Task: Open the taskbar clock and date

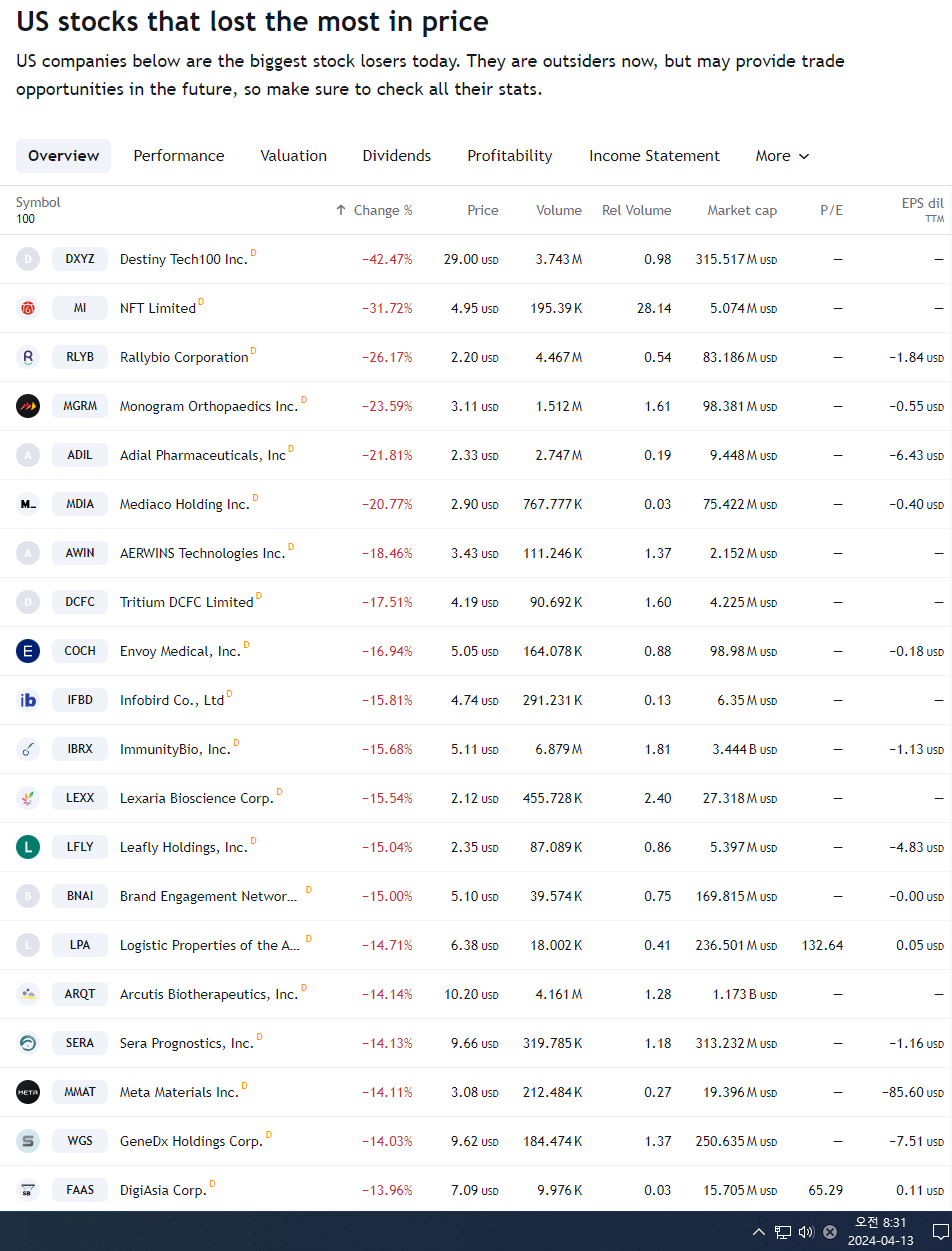Action: click(880, 1232)
